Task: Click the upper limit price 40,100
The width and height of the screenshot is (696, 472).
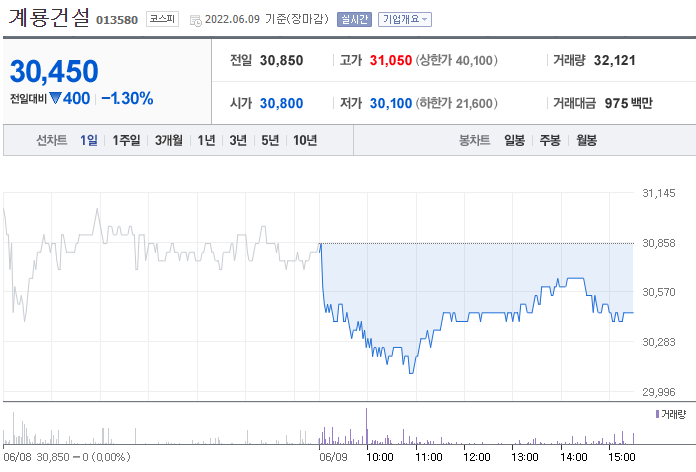Action: (474, 60)
